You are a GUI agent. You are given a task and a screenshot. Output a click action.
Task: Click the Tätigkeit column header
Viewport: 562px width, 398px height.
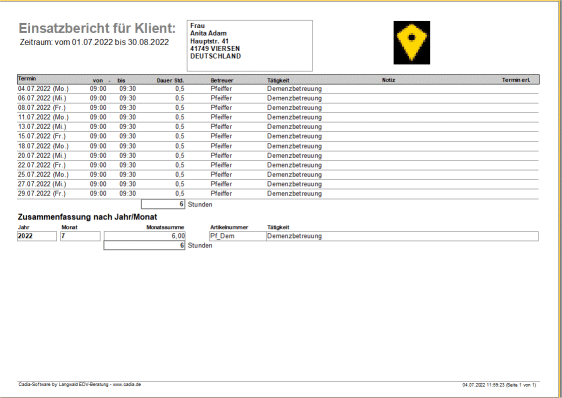[278, 80]
